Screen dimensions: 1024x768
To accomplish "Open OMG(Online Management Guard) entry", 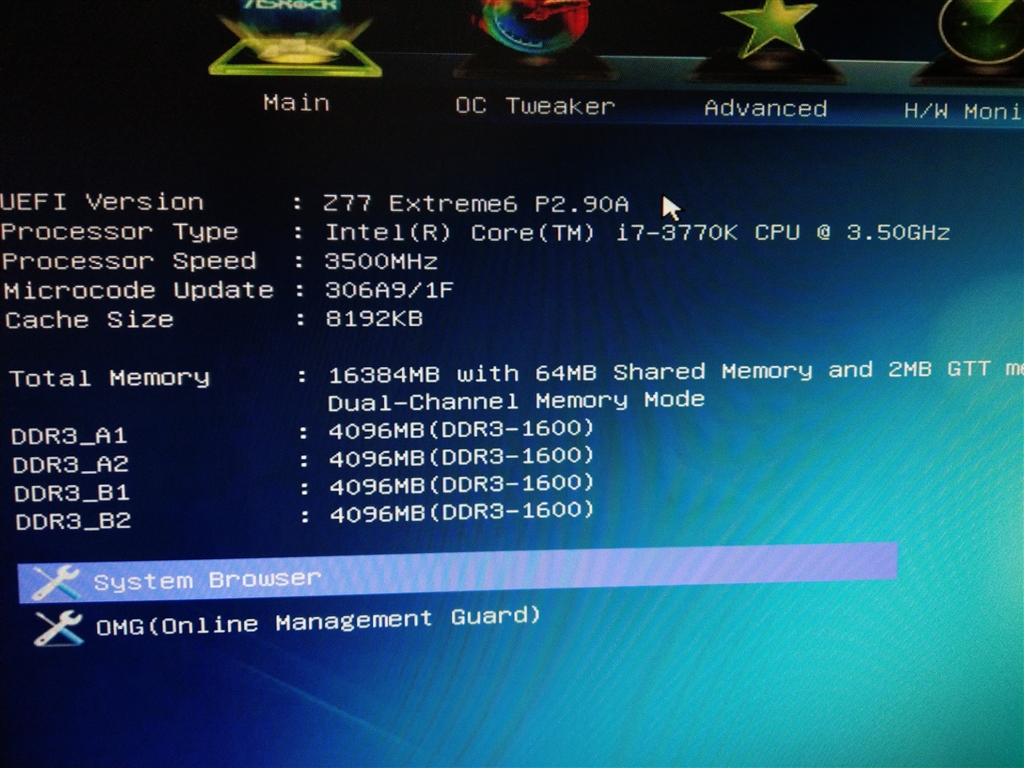I will [x=318, y=621].
